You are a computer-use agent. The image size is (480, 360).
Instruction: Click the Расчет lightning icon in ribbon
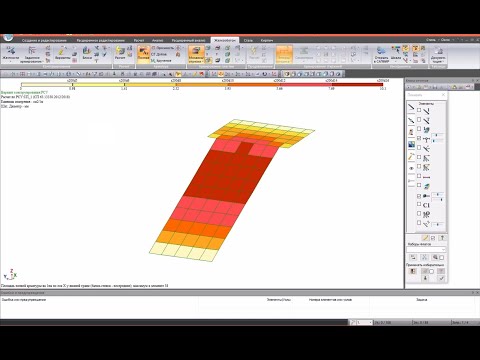pos(120,53)
